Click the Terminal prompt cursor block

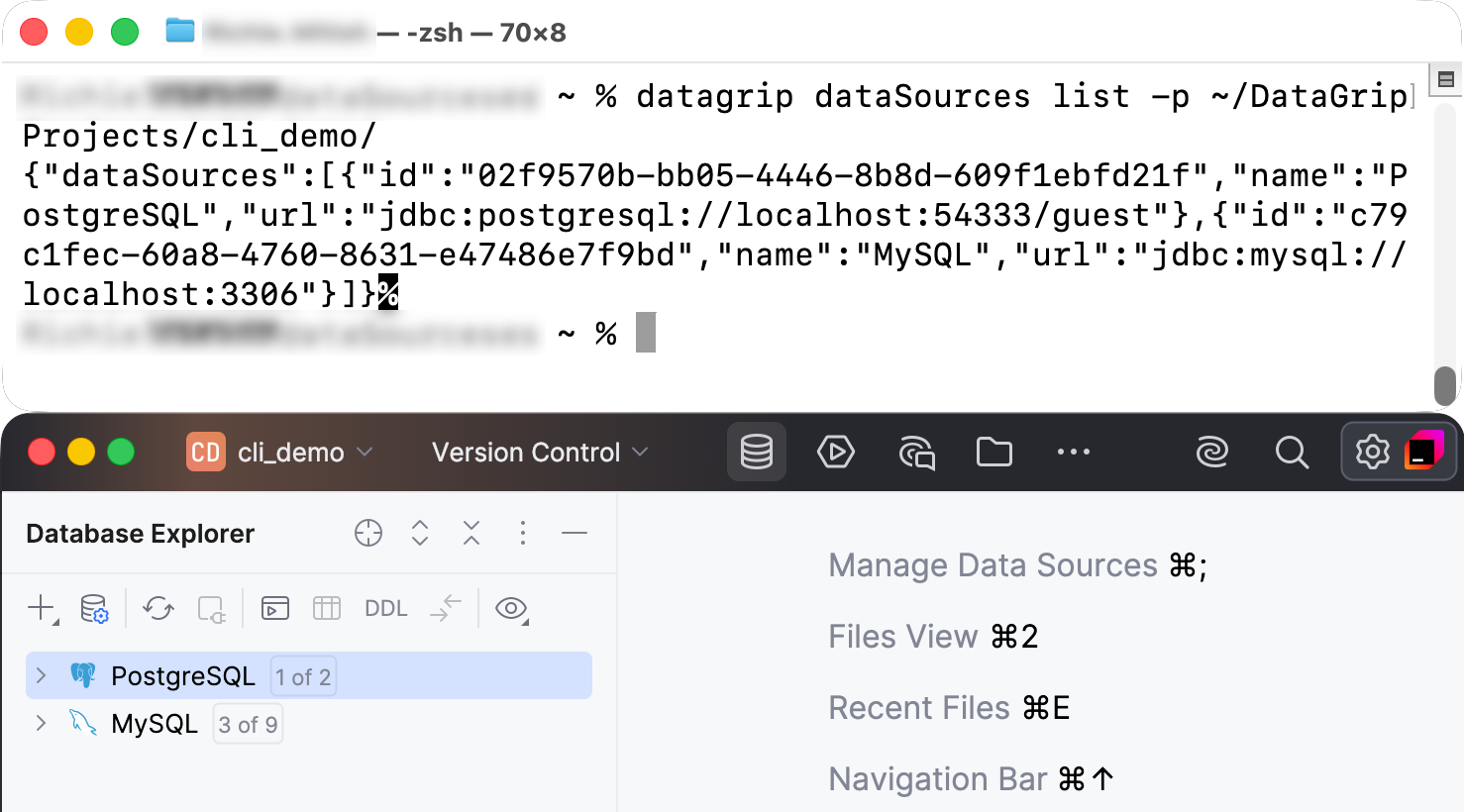(x=646, y=333)
